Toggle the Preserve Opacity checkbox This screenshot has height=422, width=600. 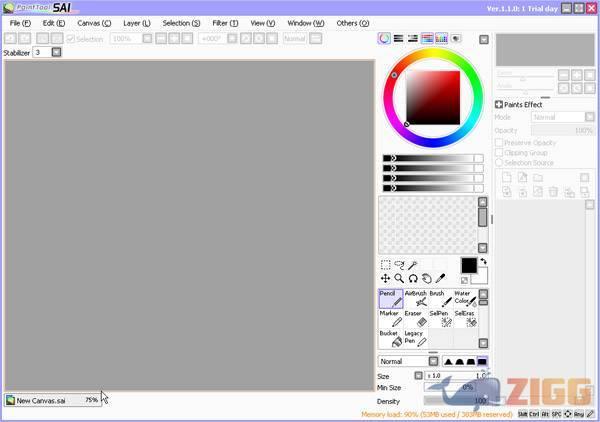pyautogui.click(x=500, y=142)
